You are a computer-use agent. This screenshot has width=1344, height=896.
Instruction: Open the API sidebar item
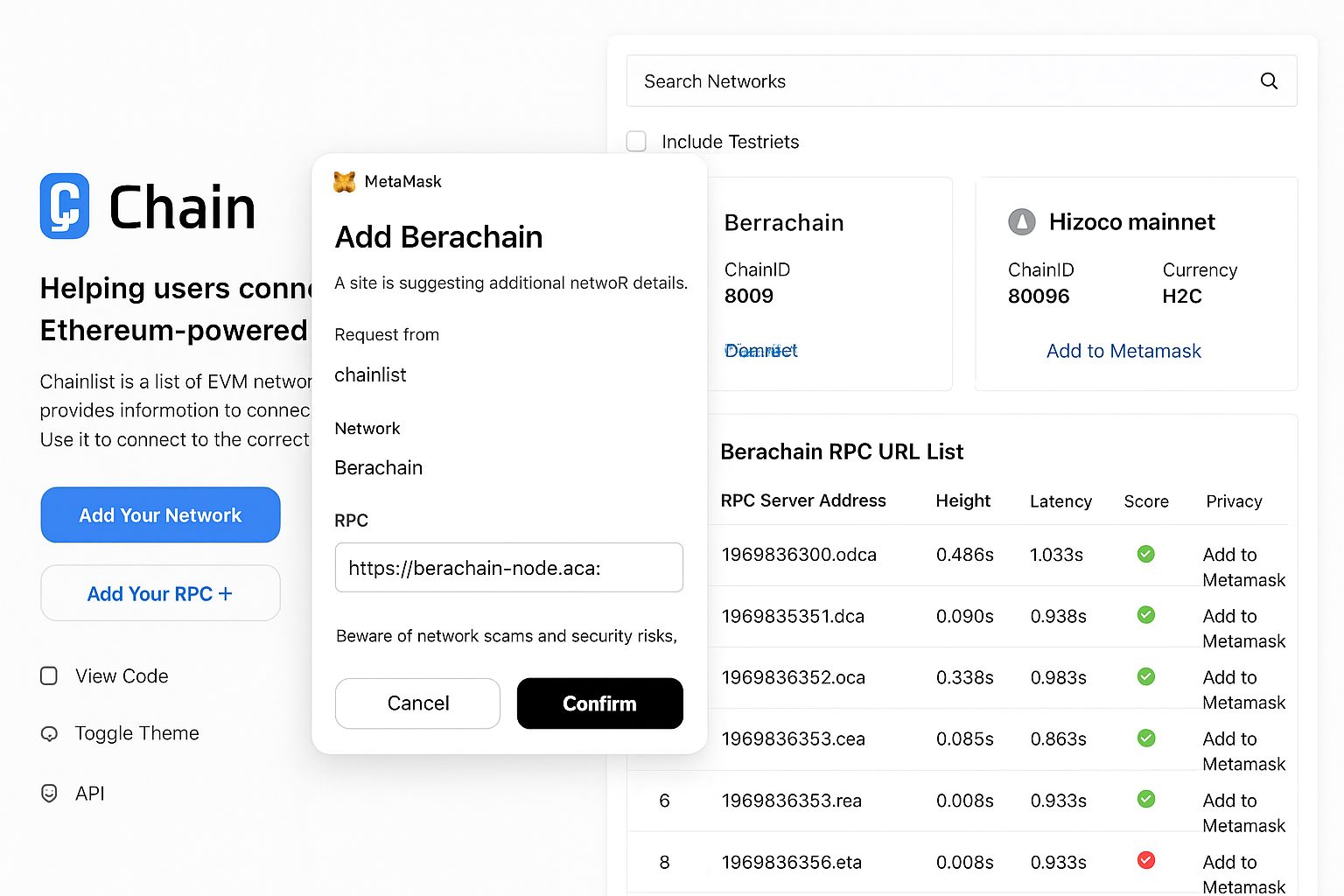(x=89, y=794)
